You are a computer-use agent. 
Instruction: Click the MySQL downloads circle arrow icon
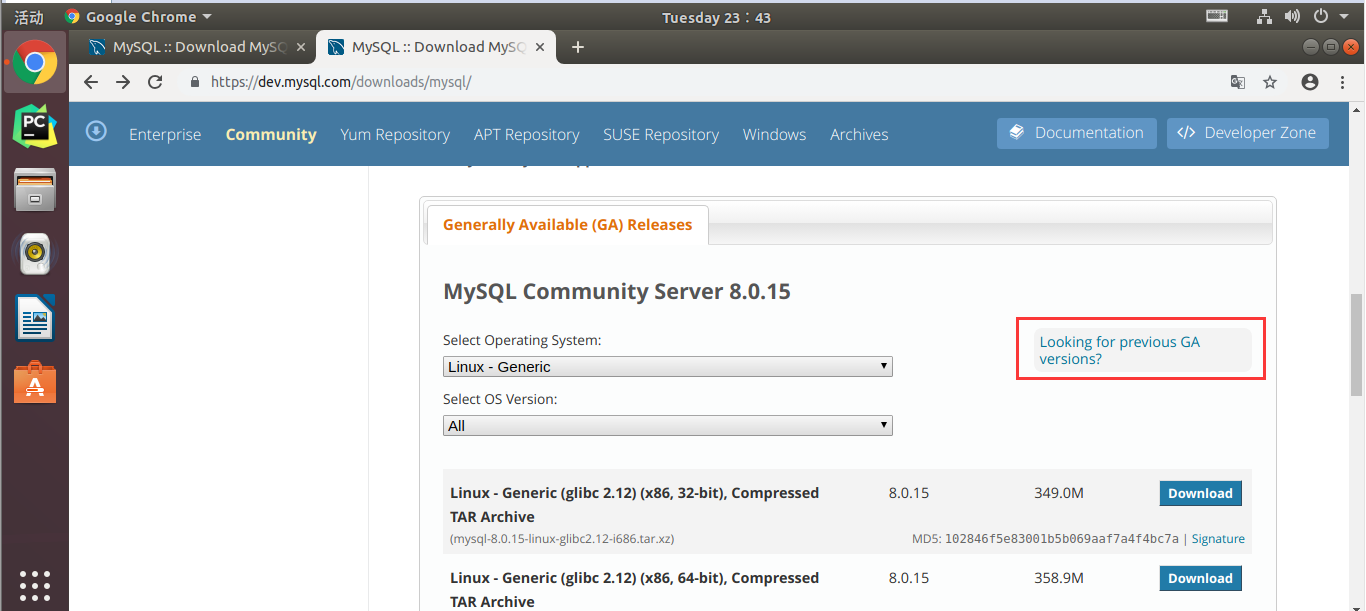(96, 131)
